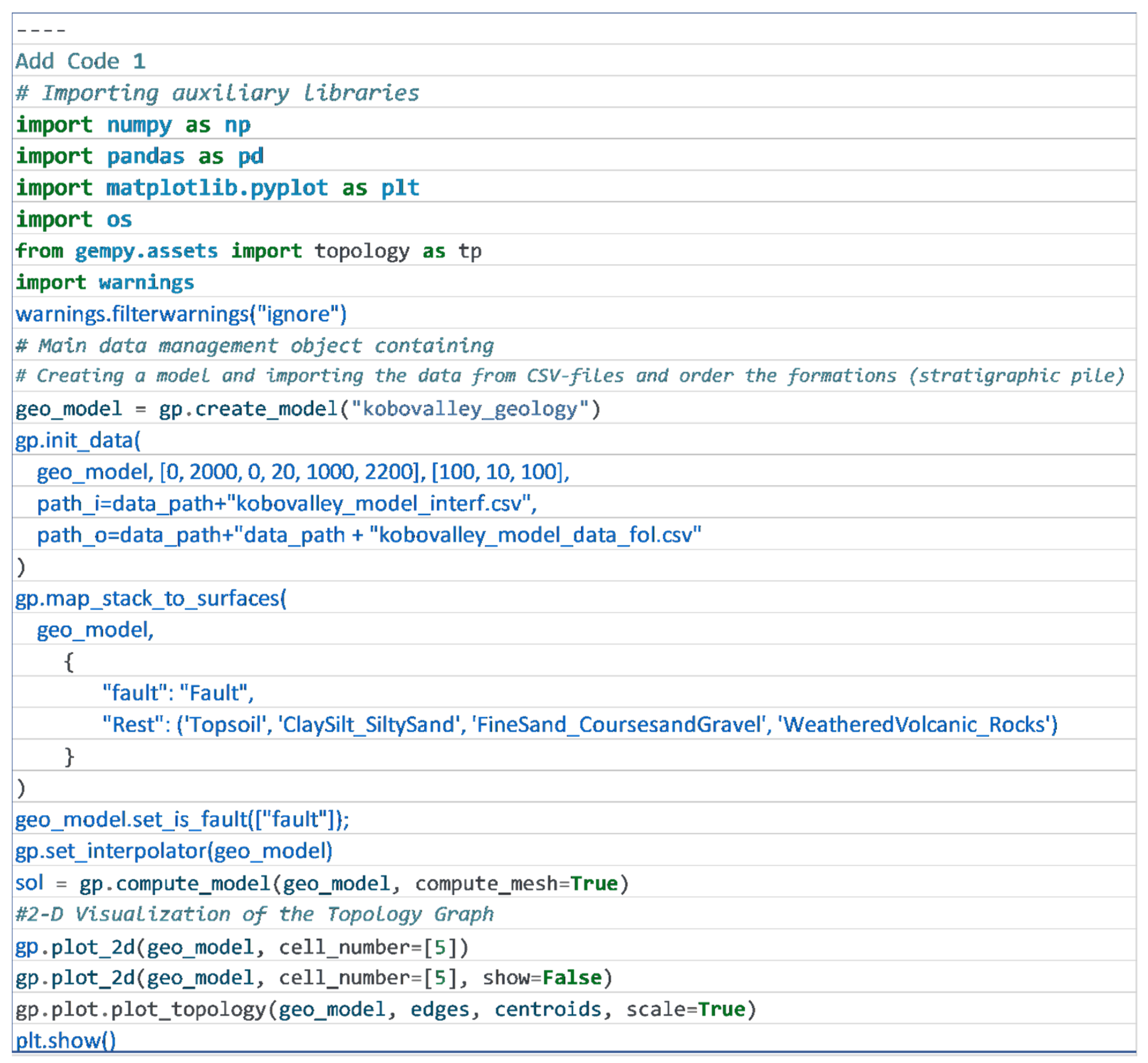Click the "Rest" formations tuple line
The width and height of the screenshot is (1148, 1063).
pyautogui.click(x=579, y=724)
